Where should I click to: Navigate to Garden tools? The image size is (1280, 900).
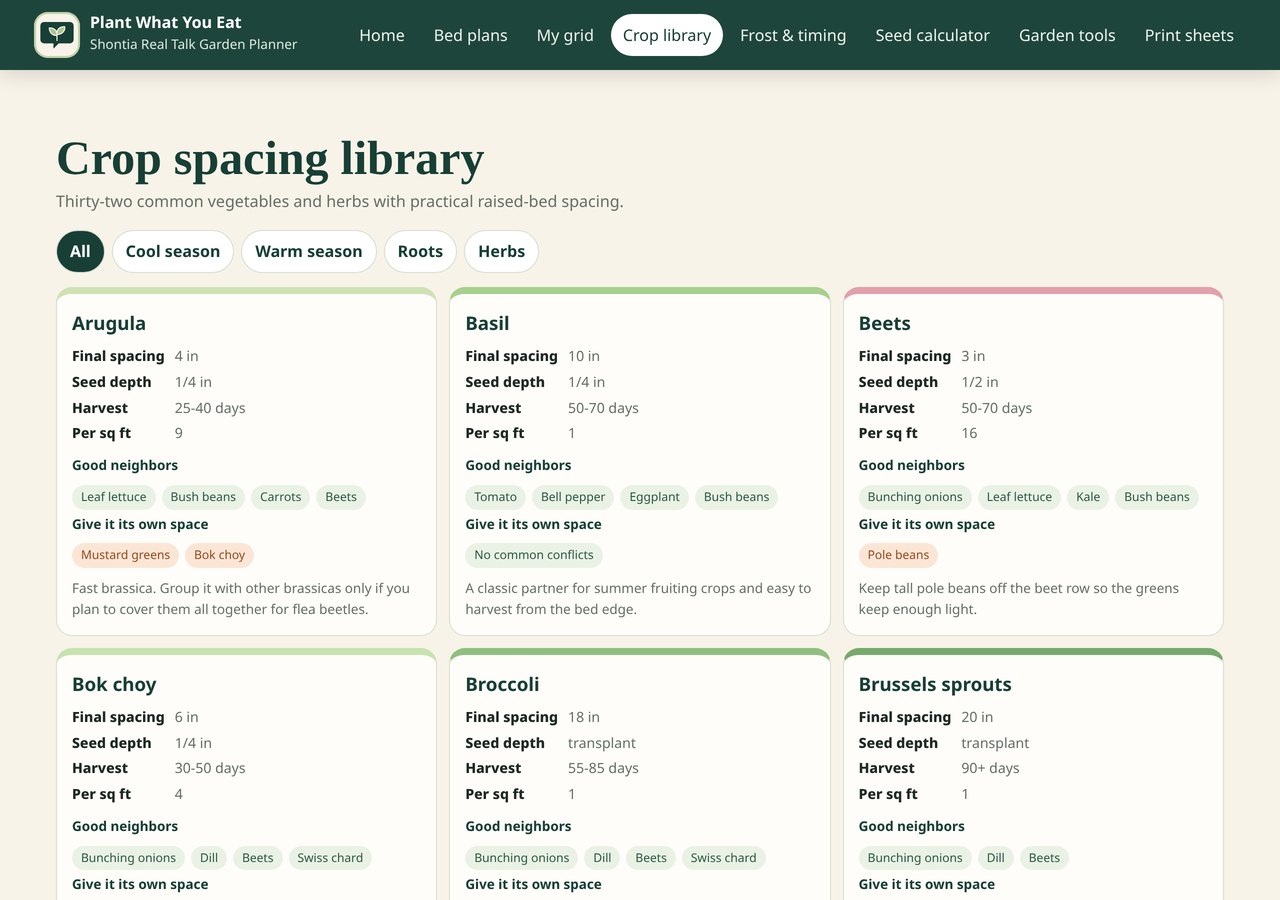pyautogui.click(x=1067, y=35)
